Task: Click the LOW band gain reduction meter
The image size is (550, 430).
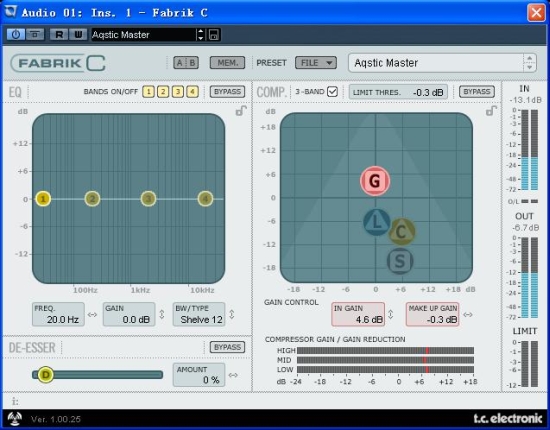Action: coord(385,369)
